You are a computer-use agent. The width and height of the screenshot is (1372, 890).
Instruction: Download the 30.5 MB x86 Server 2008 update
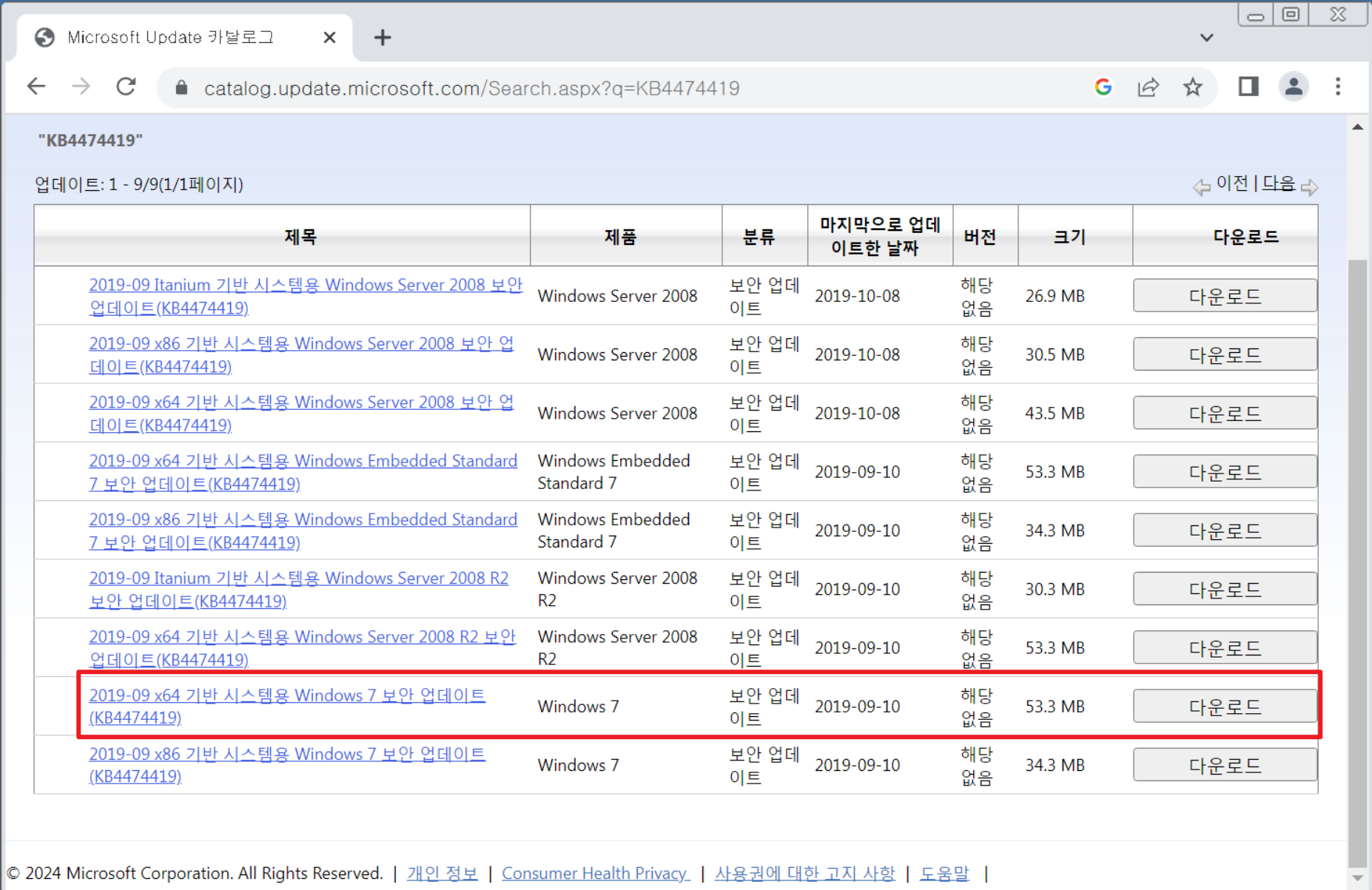[1225, 354]
